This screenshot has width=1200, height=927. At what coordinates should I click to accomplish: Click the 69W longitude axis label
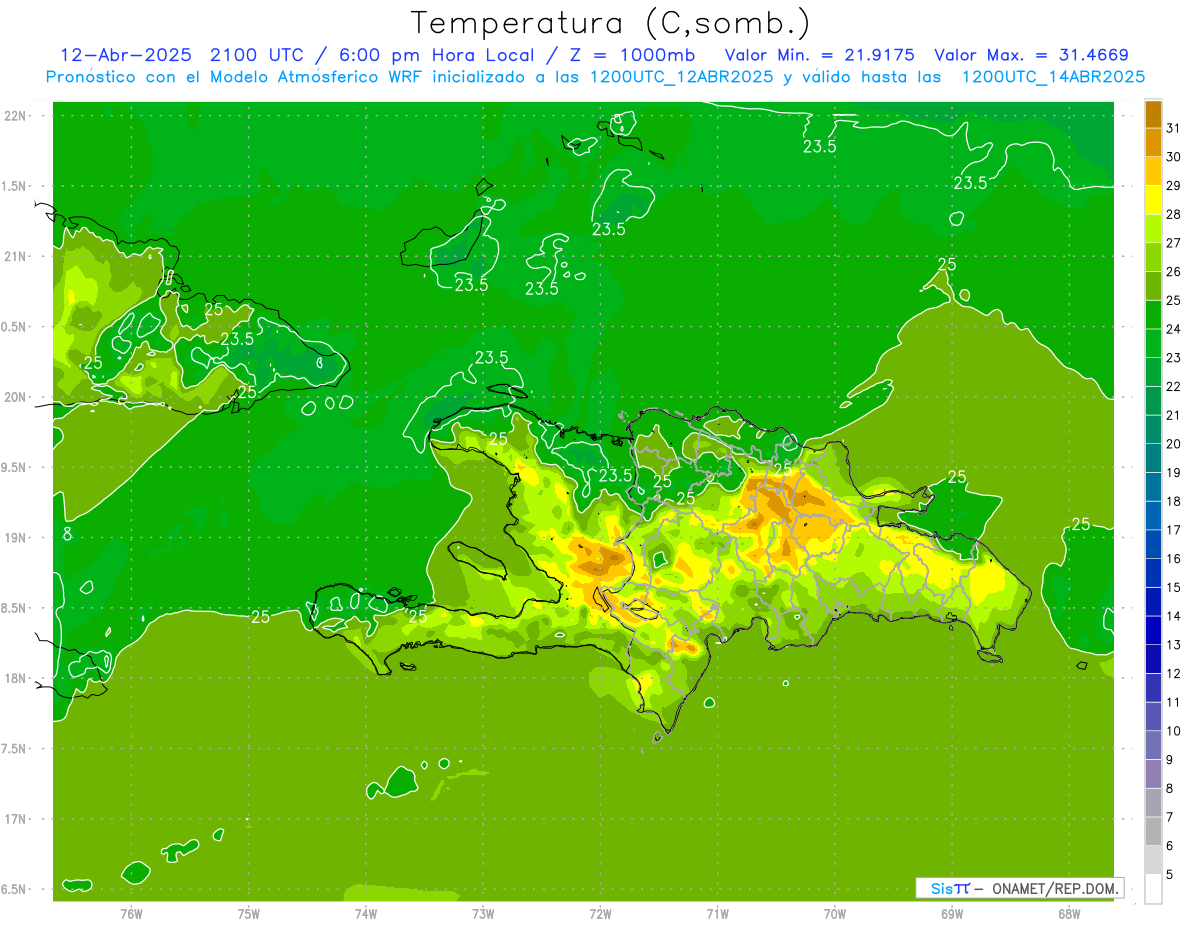coord(952,914)
